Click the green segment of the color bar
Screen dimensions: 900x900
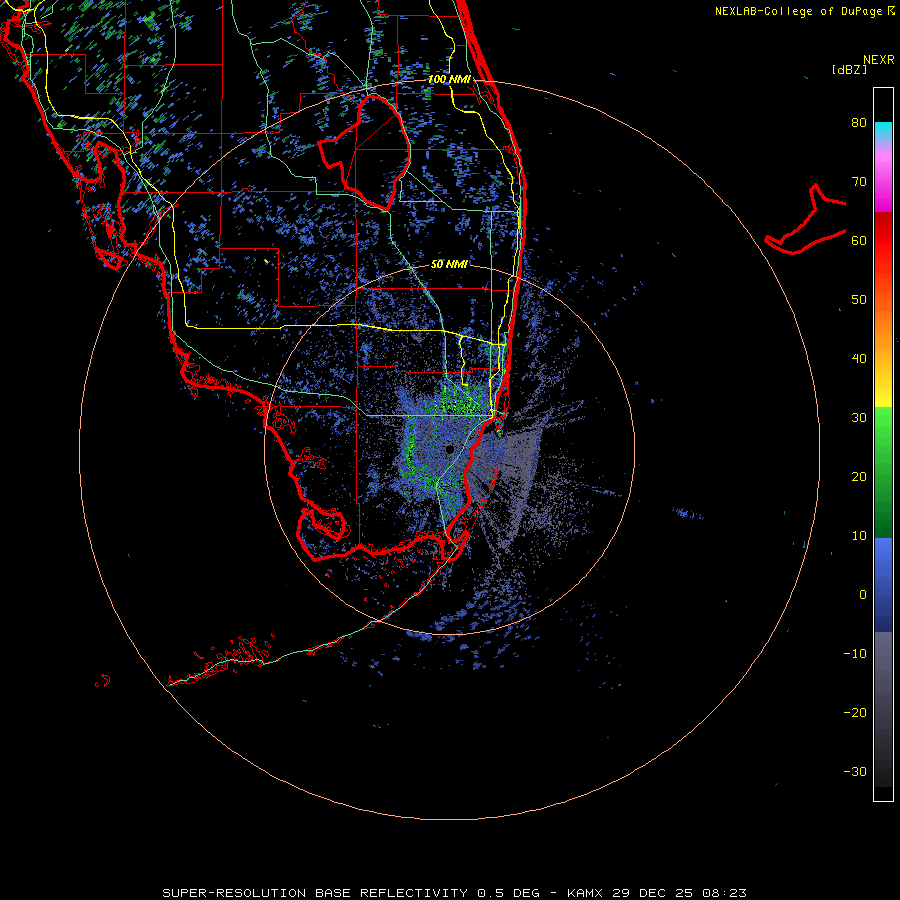(883, 472)
